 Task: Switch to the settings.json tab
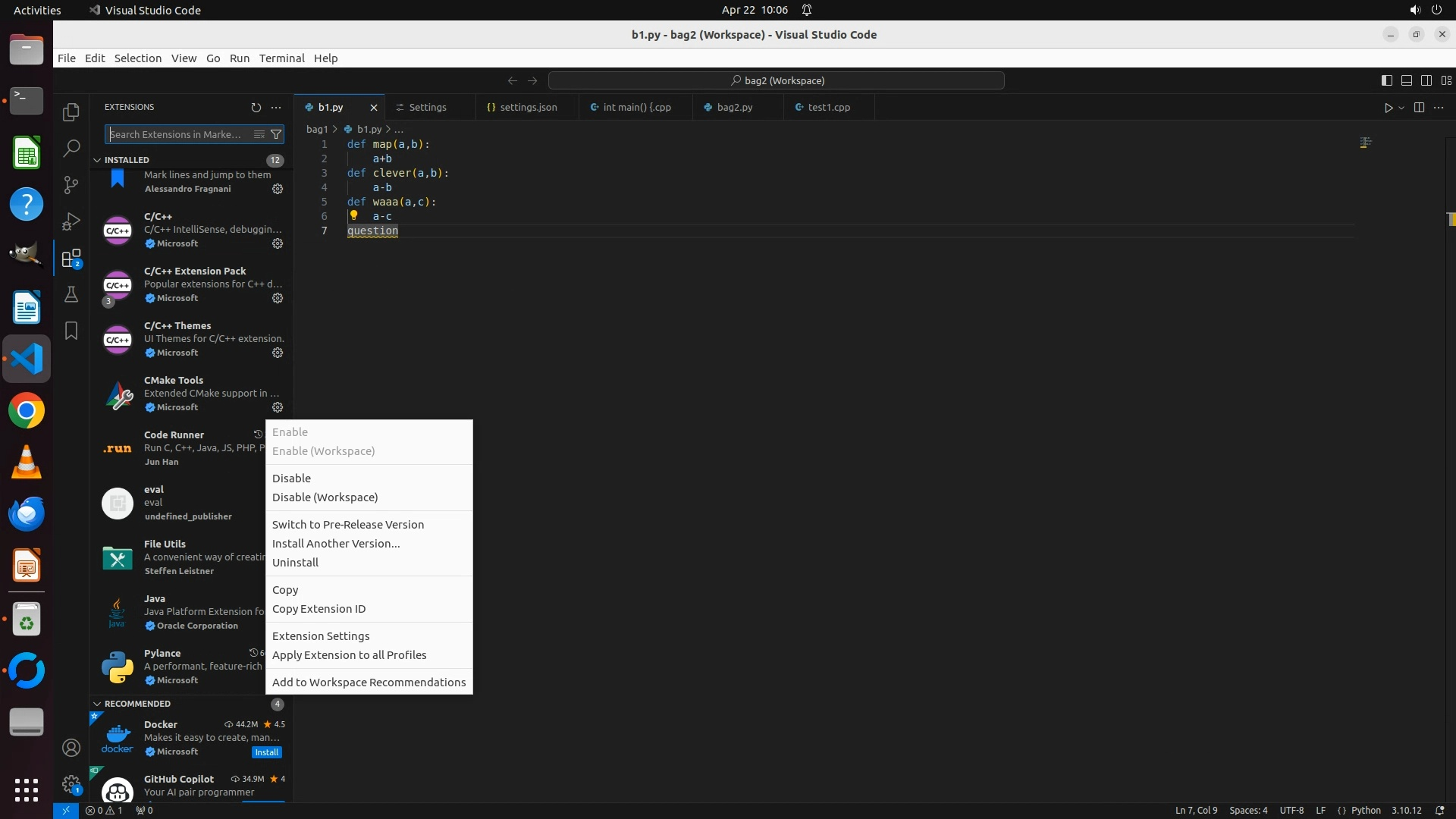click(x=527, y=108)
